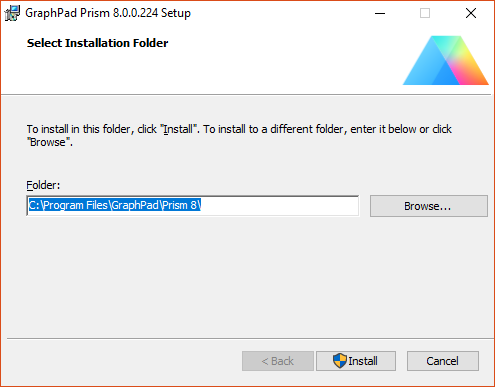Click the GraphPad Prism 8.0.0.224 Setup title
The image size is (495, 387).
[x=108, y=13]
